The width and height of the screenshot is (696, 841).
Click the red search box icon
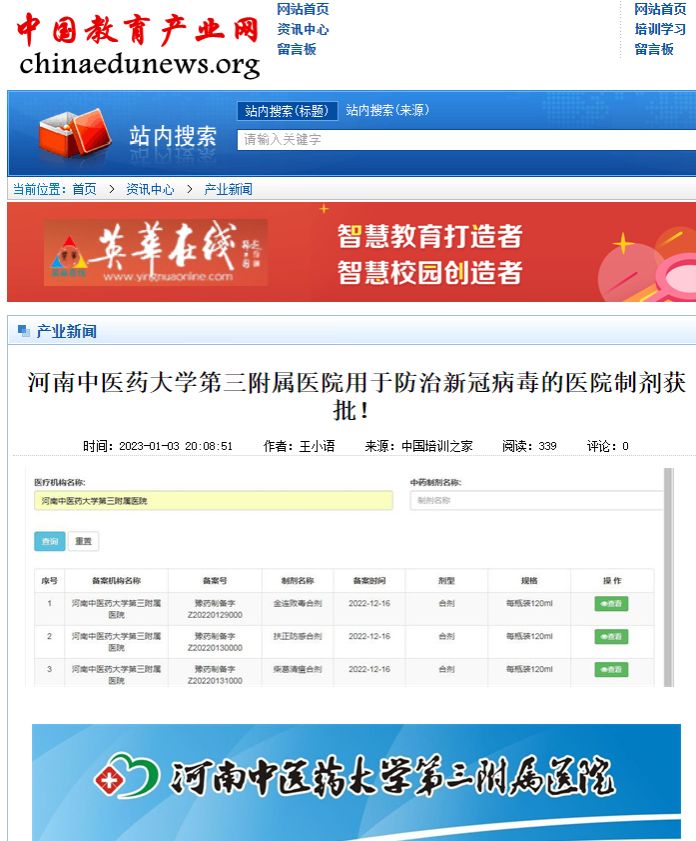[x=76, y=133]
